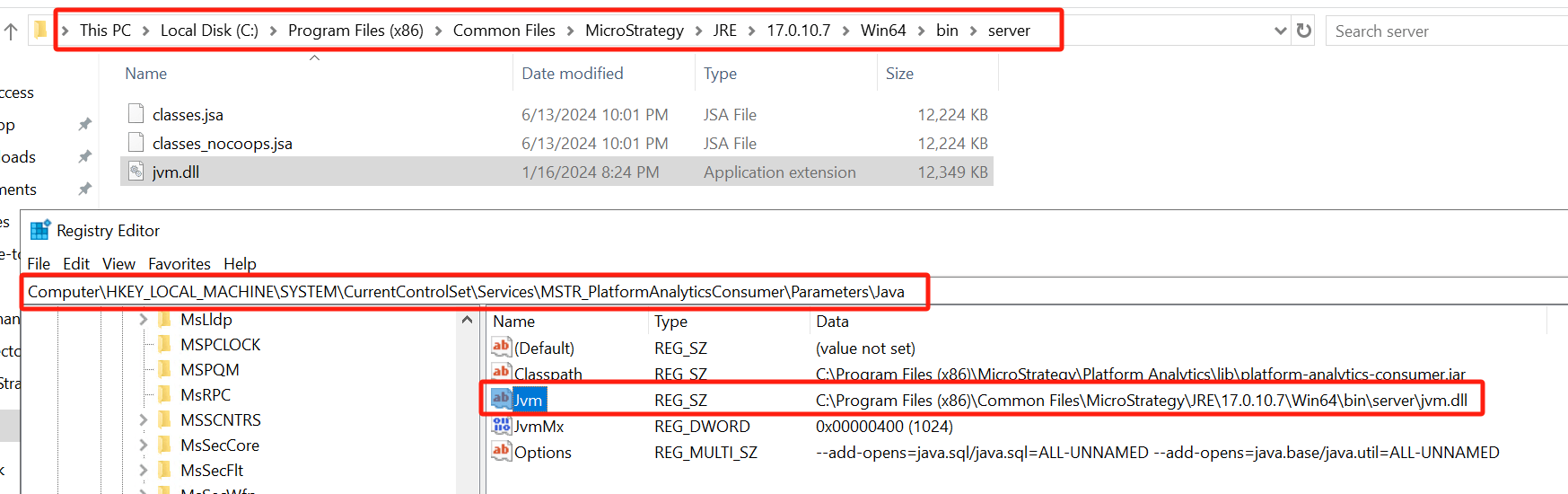Select This PC breadcrumb
1568x494 pixels.
click(x=105, y=31)
